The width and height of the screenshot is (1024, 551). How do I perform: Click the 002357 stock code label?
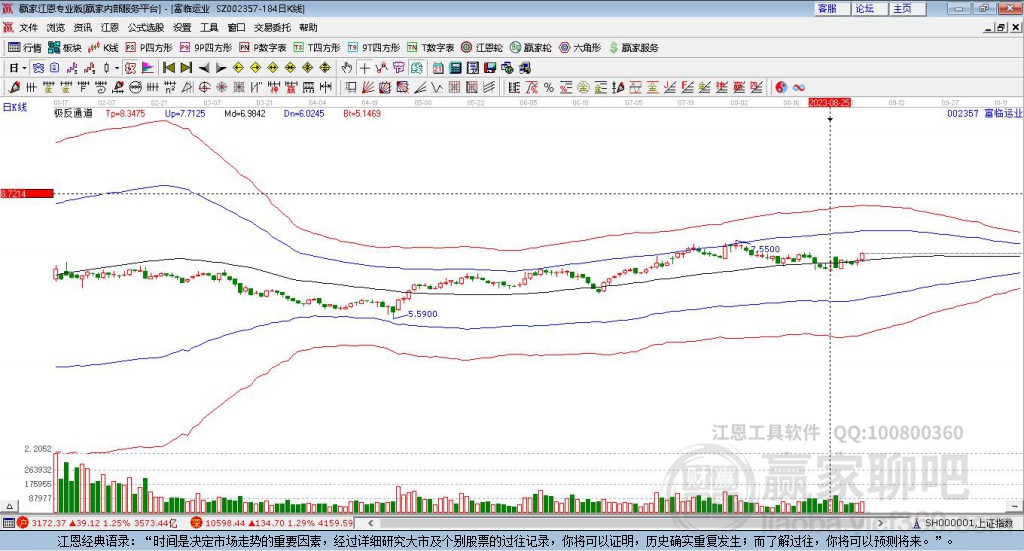[963, 113]
